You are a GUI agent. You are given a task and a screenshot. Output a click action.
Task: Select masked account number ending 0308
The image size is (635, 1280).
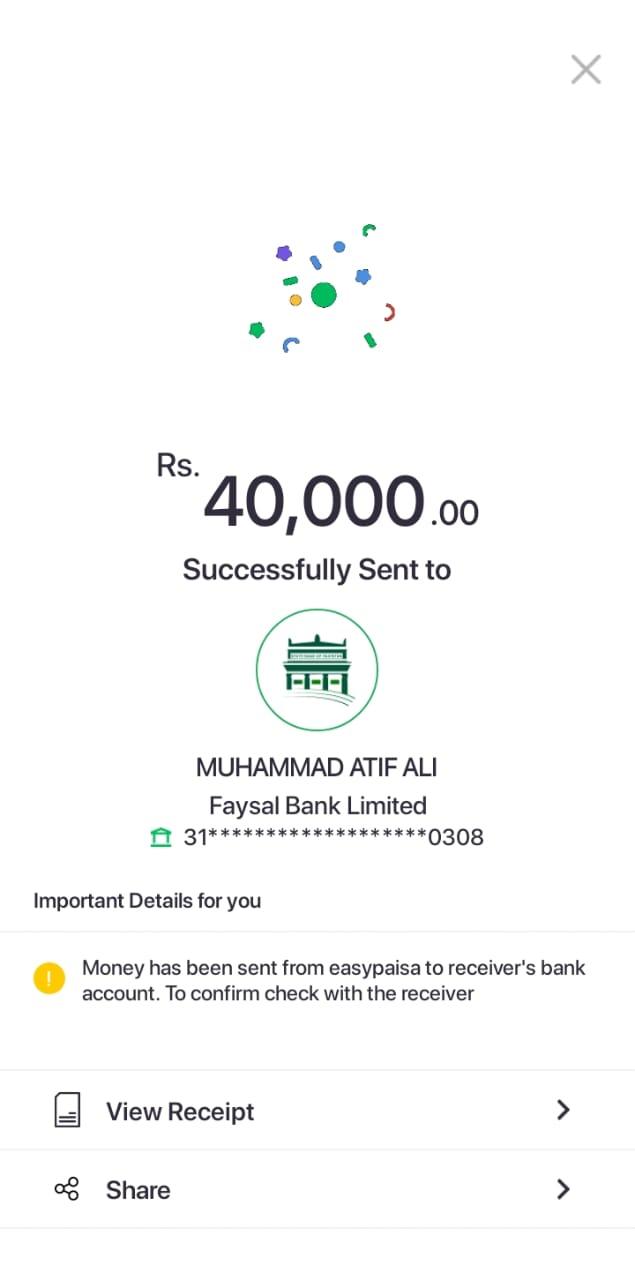(x=333, y=837)
